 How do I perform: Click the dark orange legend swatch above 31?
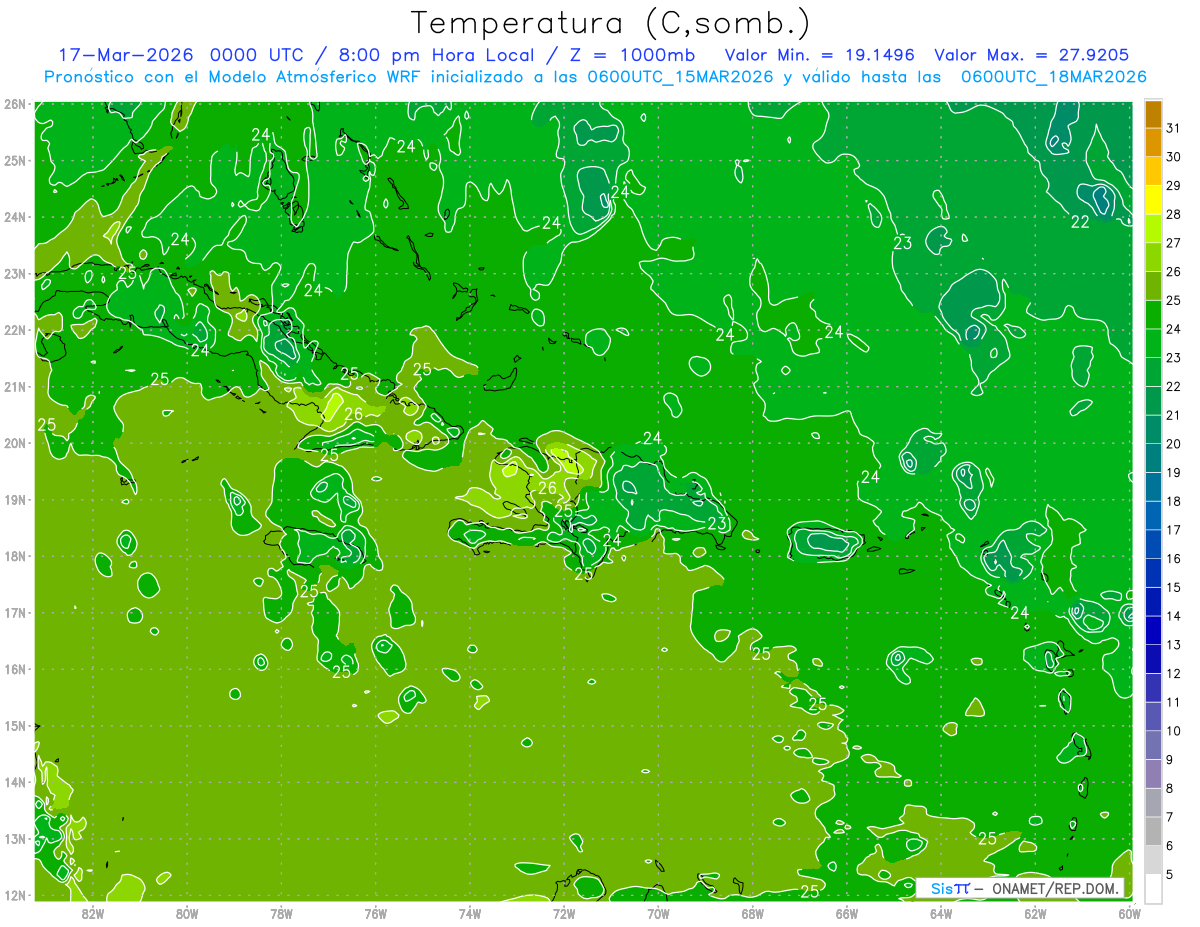coord(1153,114)
